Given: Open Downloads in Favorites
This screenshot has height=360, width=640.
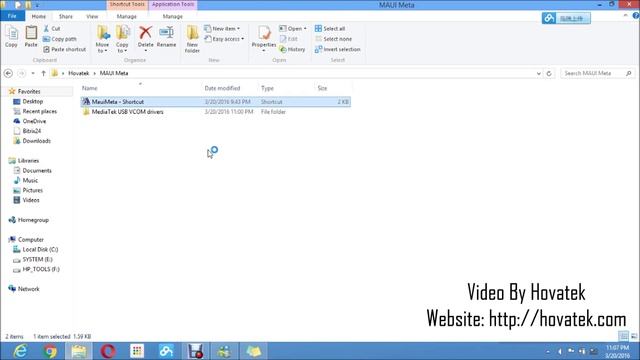Looking at the screenshot, I should point(37,141).
